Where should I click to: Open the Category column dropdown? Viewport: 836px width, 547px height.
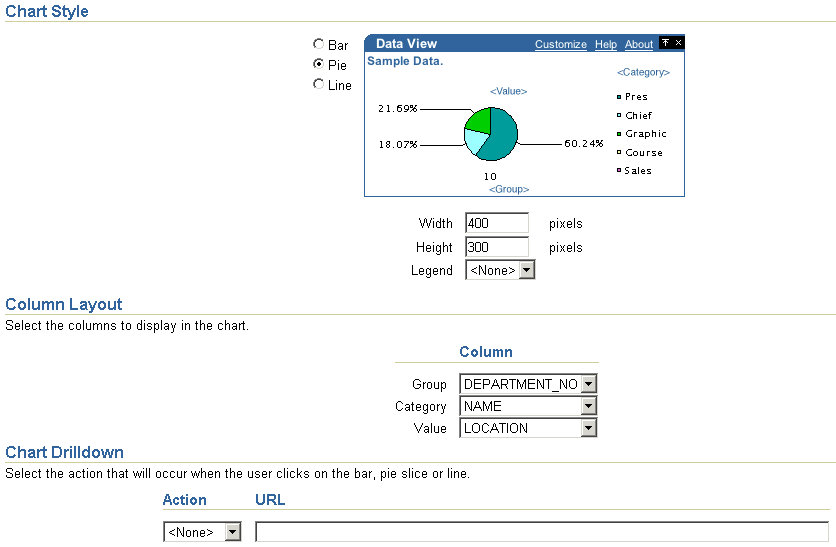coord(528,406)
